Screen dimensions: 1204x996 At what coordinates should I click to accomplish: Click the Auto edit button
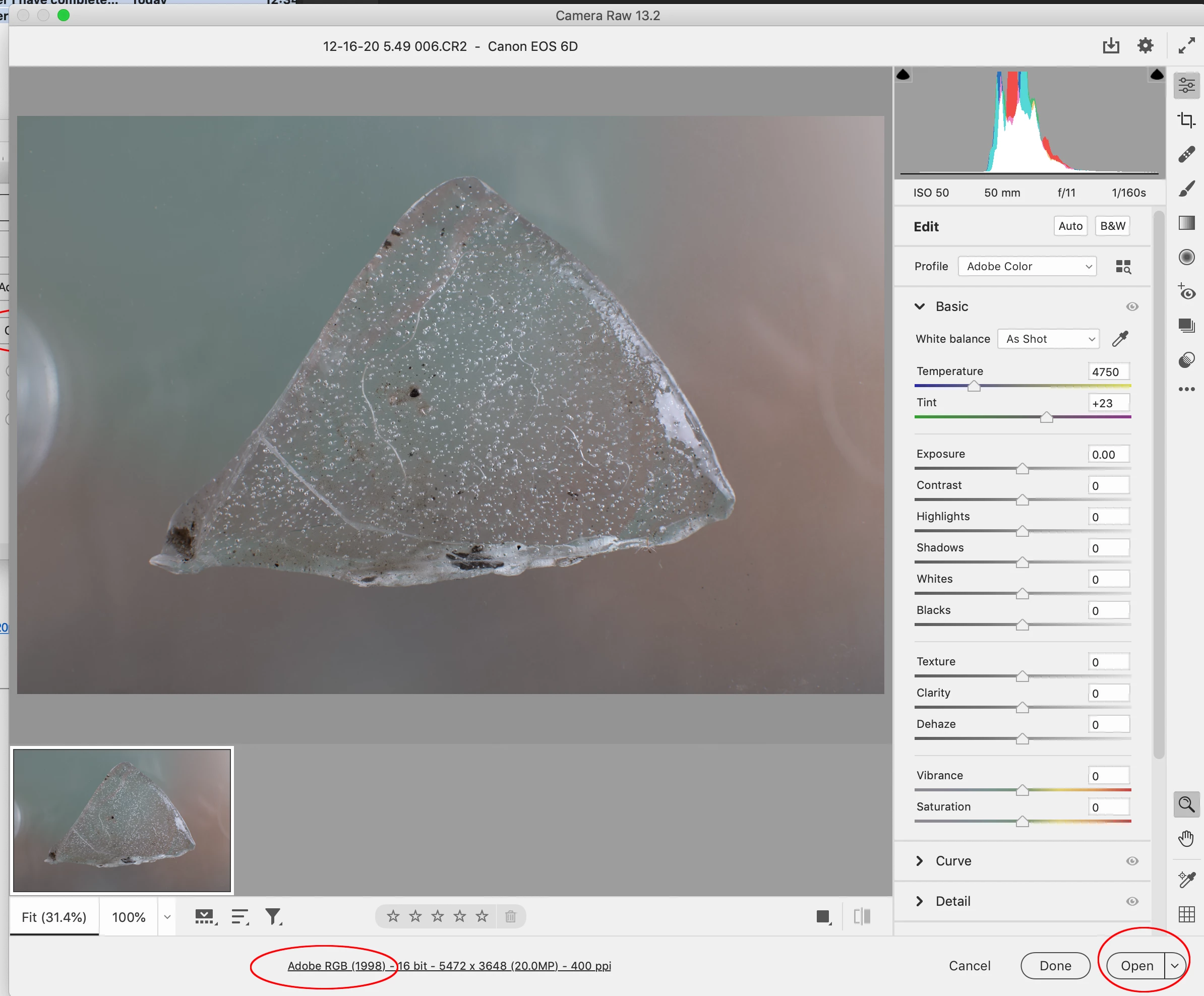1070,226
